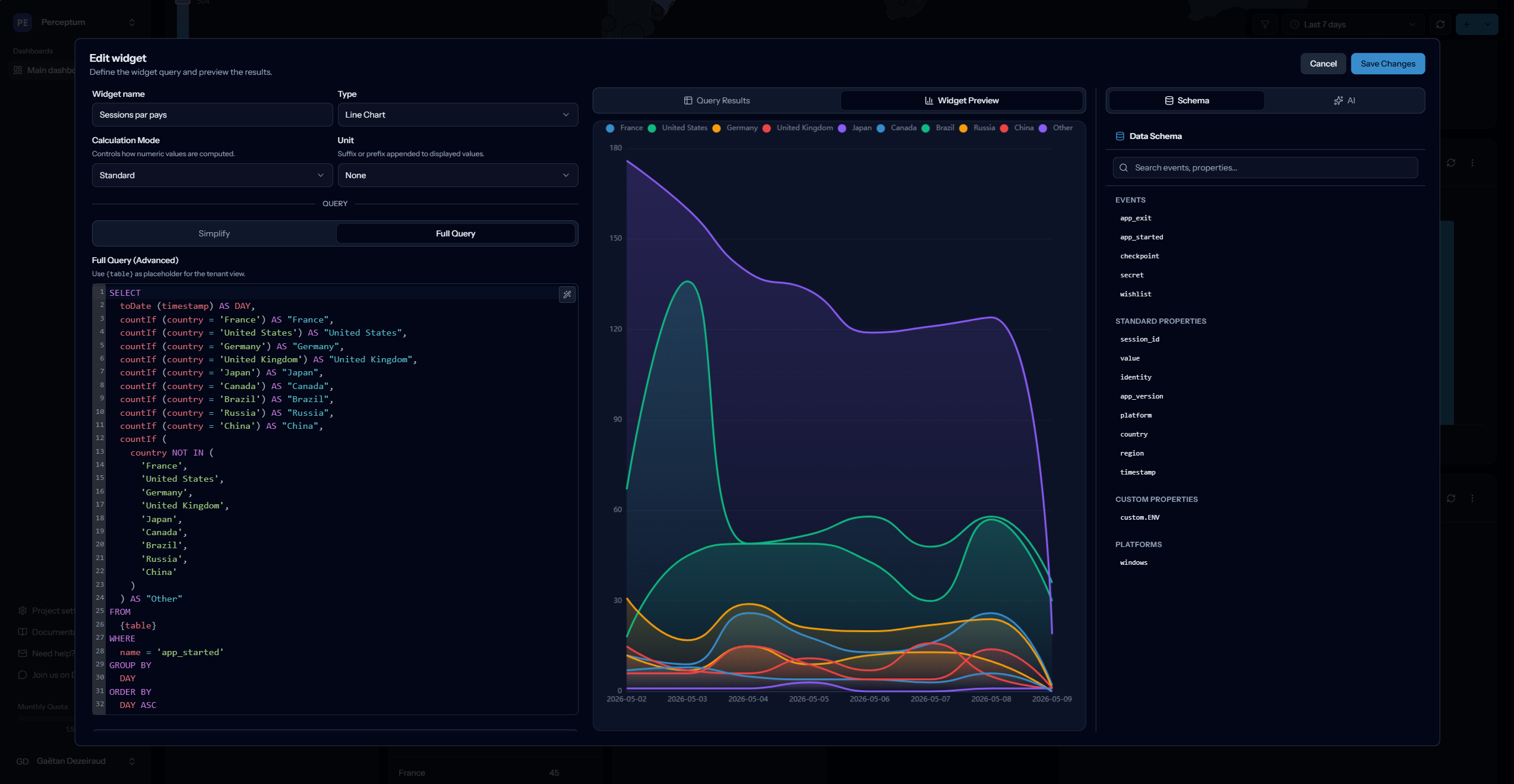Screen dimensions: 1514x784
Task: Click the custom.ENV custom property
Action: tap(1139, 517)
